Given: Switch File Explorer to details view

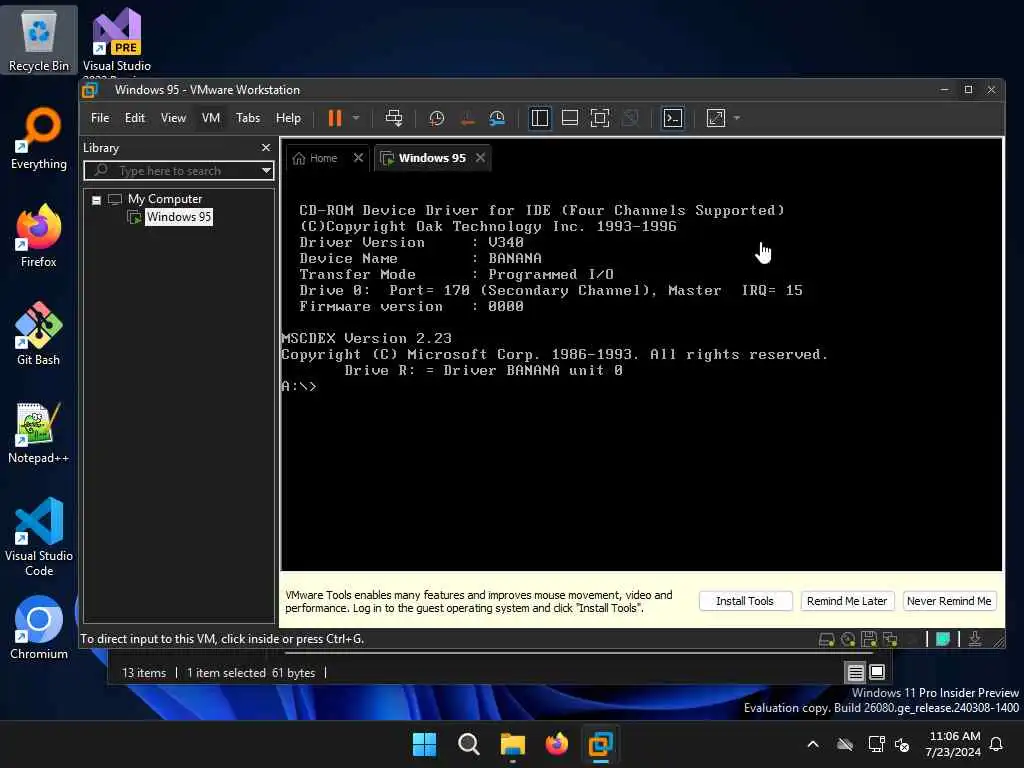Looking at the screenshot, I should click(x=856, y=672).
